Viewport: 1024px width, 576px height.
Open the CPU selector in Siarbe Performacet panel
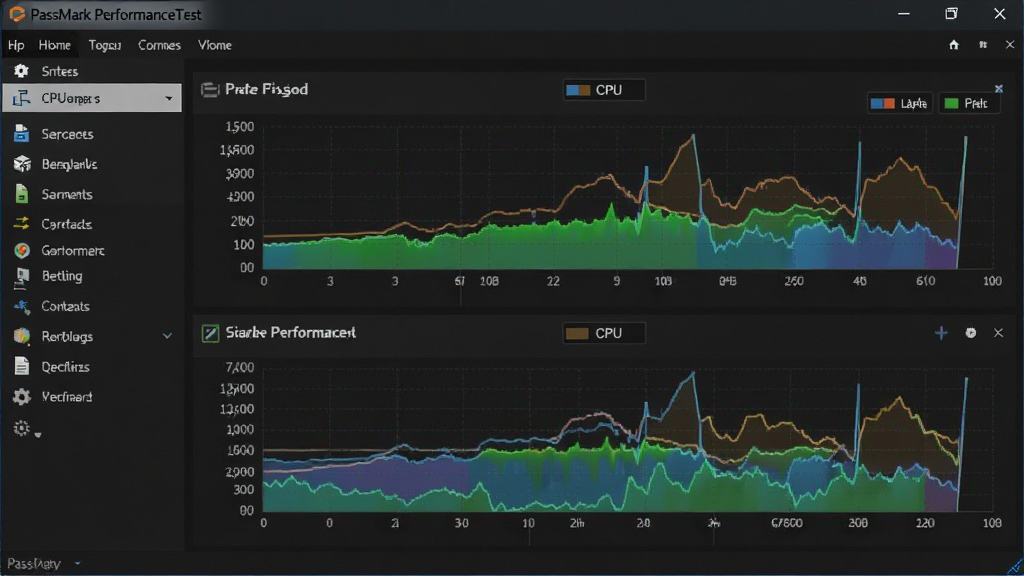[604, 333]
